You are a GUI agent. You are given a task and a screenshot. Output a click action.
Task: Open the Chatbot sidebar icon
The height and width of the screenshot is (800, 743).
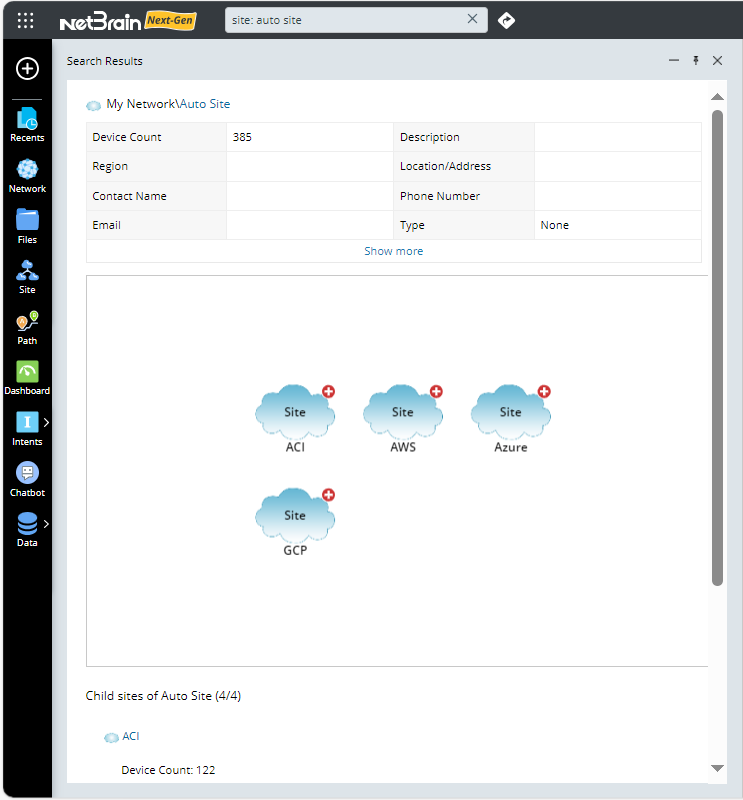pos(27,480)
